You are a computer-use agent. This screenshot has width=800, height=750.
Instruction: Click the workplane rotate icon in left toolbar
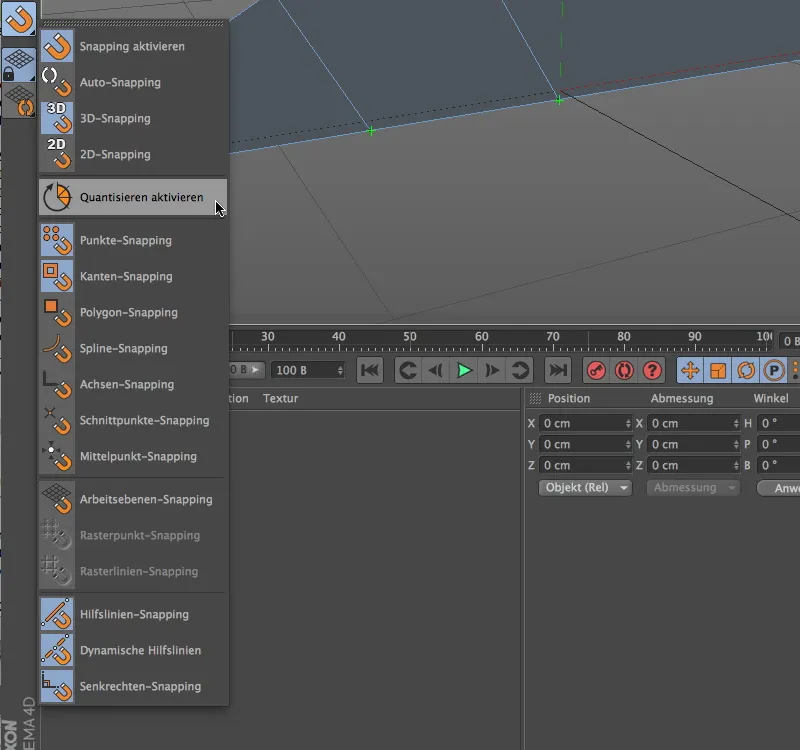click(19, 101)
